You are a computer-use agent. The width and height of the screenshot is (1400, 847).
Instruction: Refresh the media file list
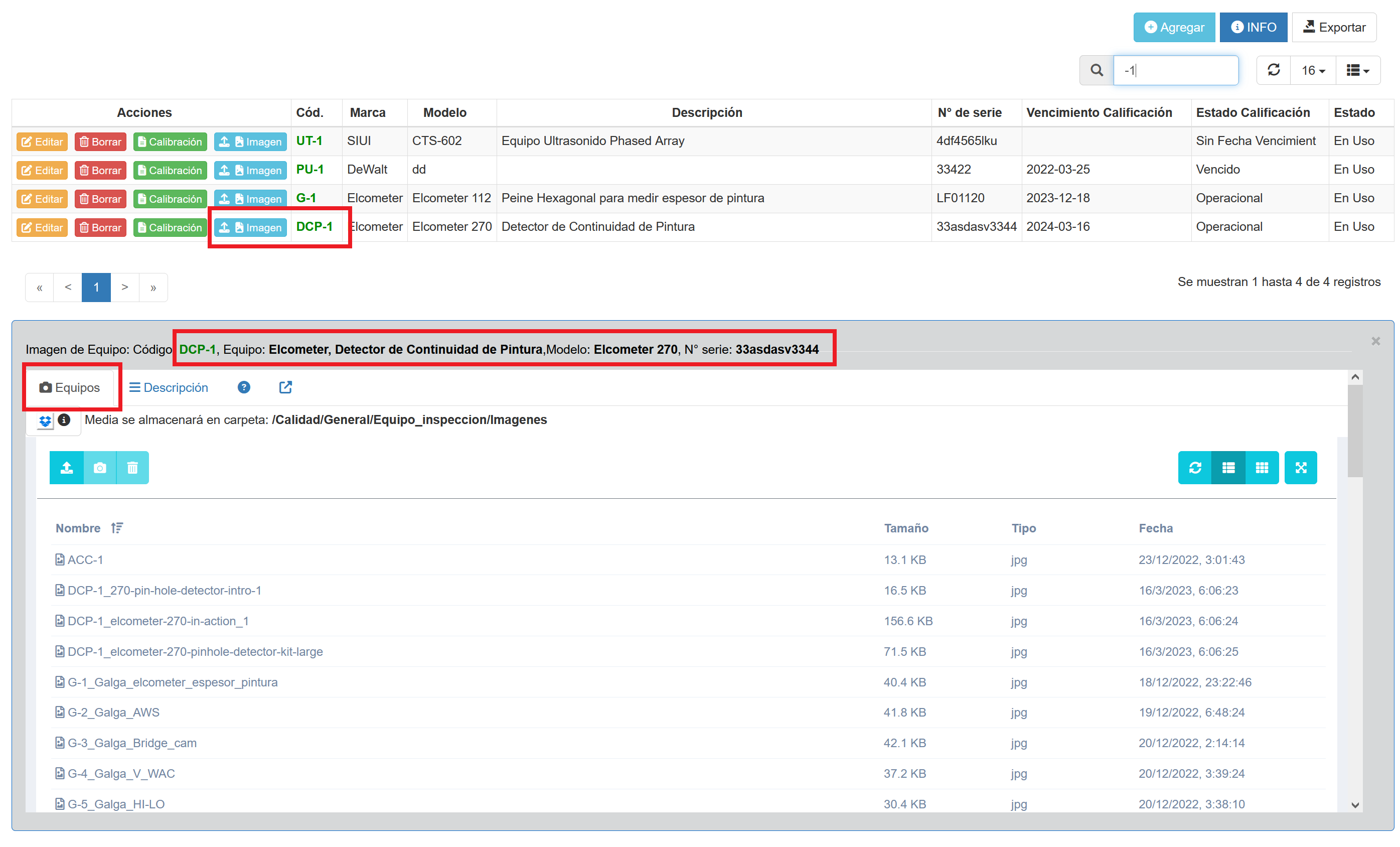(1195, 467)
